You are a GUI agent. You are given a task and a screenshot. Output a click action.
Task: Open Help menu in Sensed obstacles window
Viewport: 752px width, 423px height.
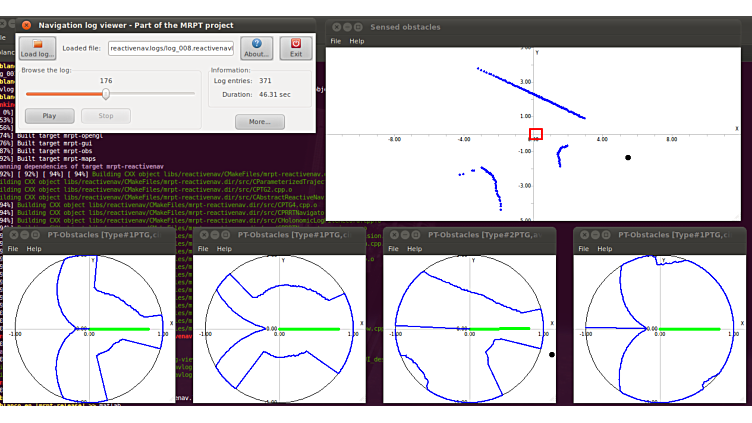[x=357, y=41]
